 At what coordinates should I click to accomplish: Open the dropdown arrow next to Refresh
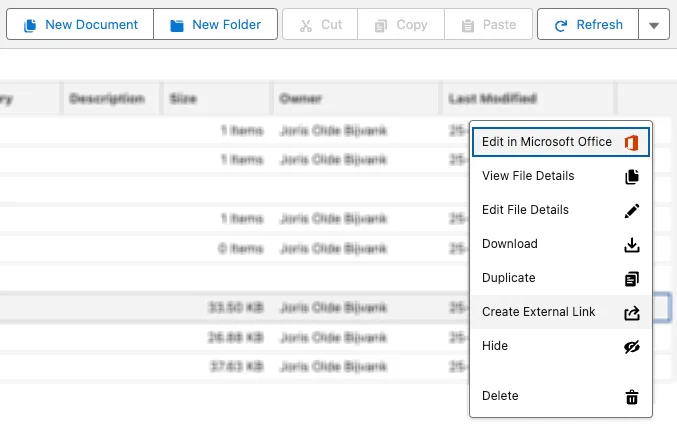pyautogui.click(x=654, y=25)
